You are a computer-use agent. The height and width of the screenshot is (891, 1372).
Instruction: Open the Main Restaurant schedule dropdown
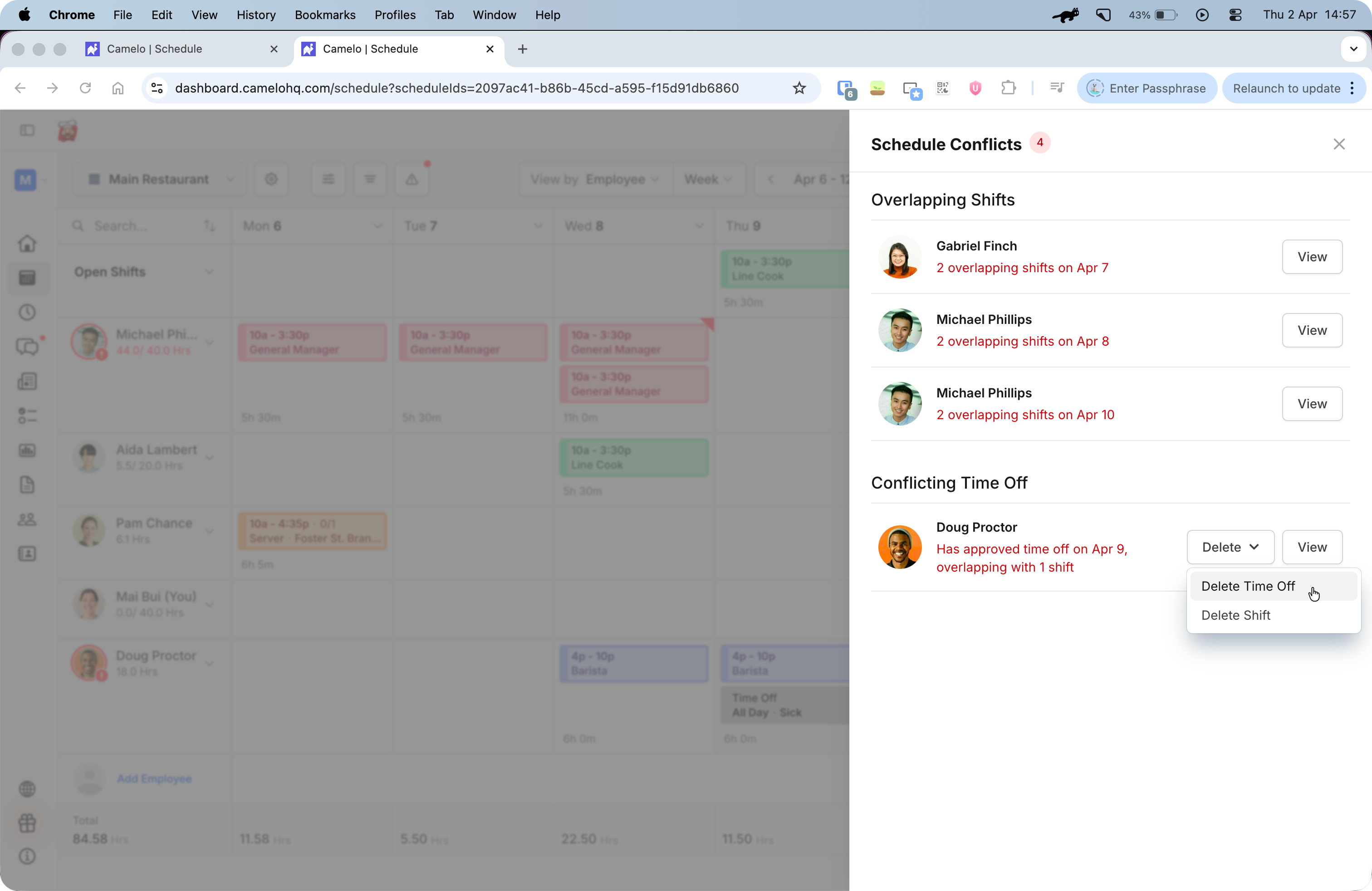(x=160, y=179)
